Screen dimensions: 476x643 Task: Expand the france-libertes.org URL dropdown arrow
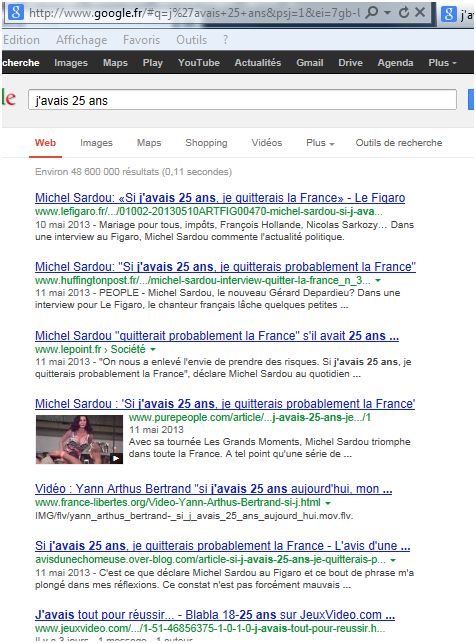tap(328, 503)
